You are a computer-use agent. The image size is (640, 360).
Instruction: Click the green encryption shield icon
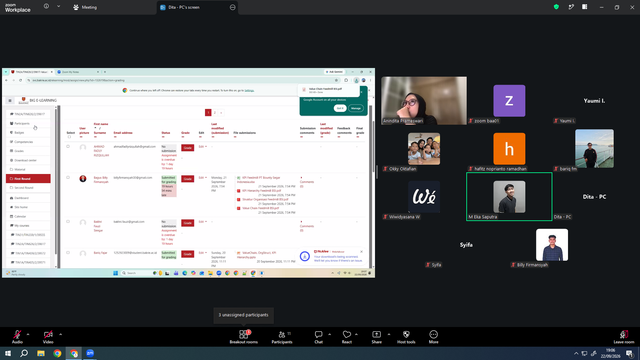(556, 7)
